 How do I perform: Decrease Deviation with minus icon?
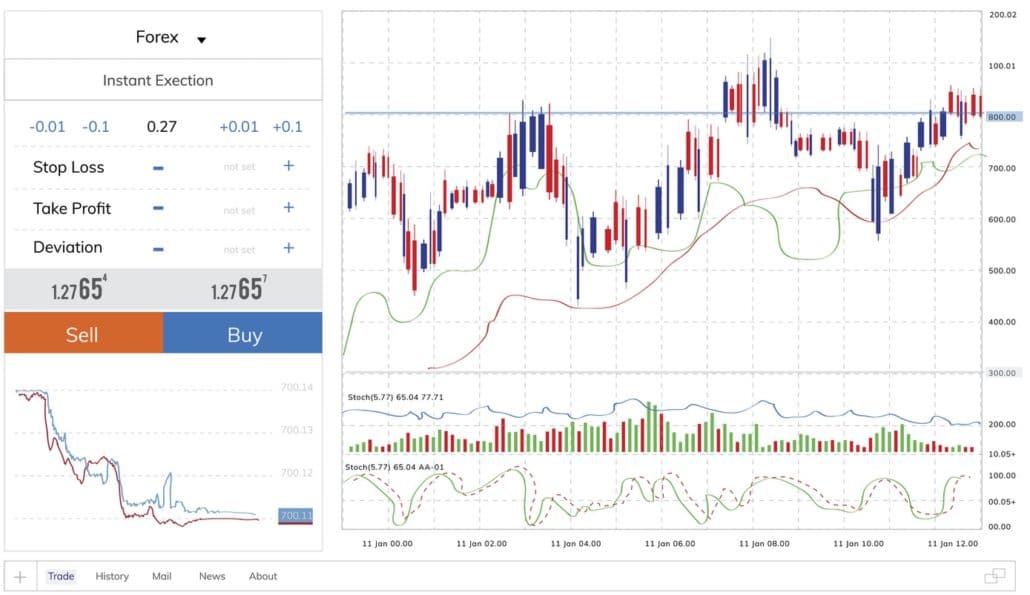pos(158,249)
